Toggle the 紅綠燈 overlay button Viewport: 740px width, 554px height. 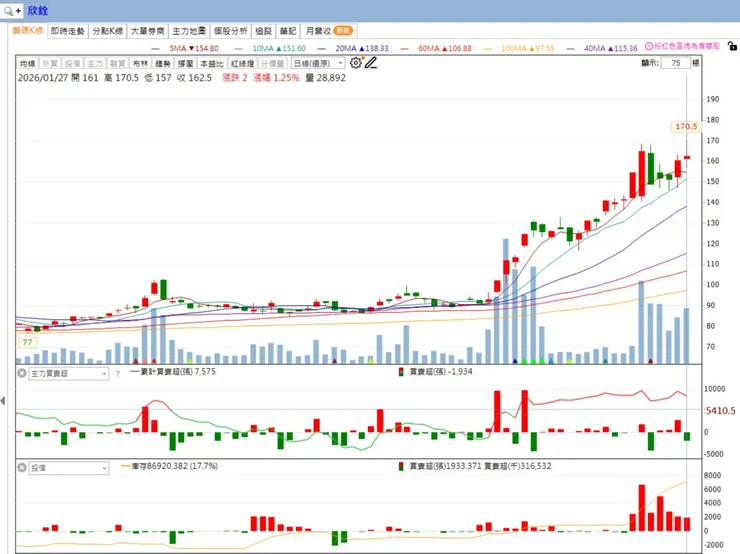(x=243, y=63)
